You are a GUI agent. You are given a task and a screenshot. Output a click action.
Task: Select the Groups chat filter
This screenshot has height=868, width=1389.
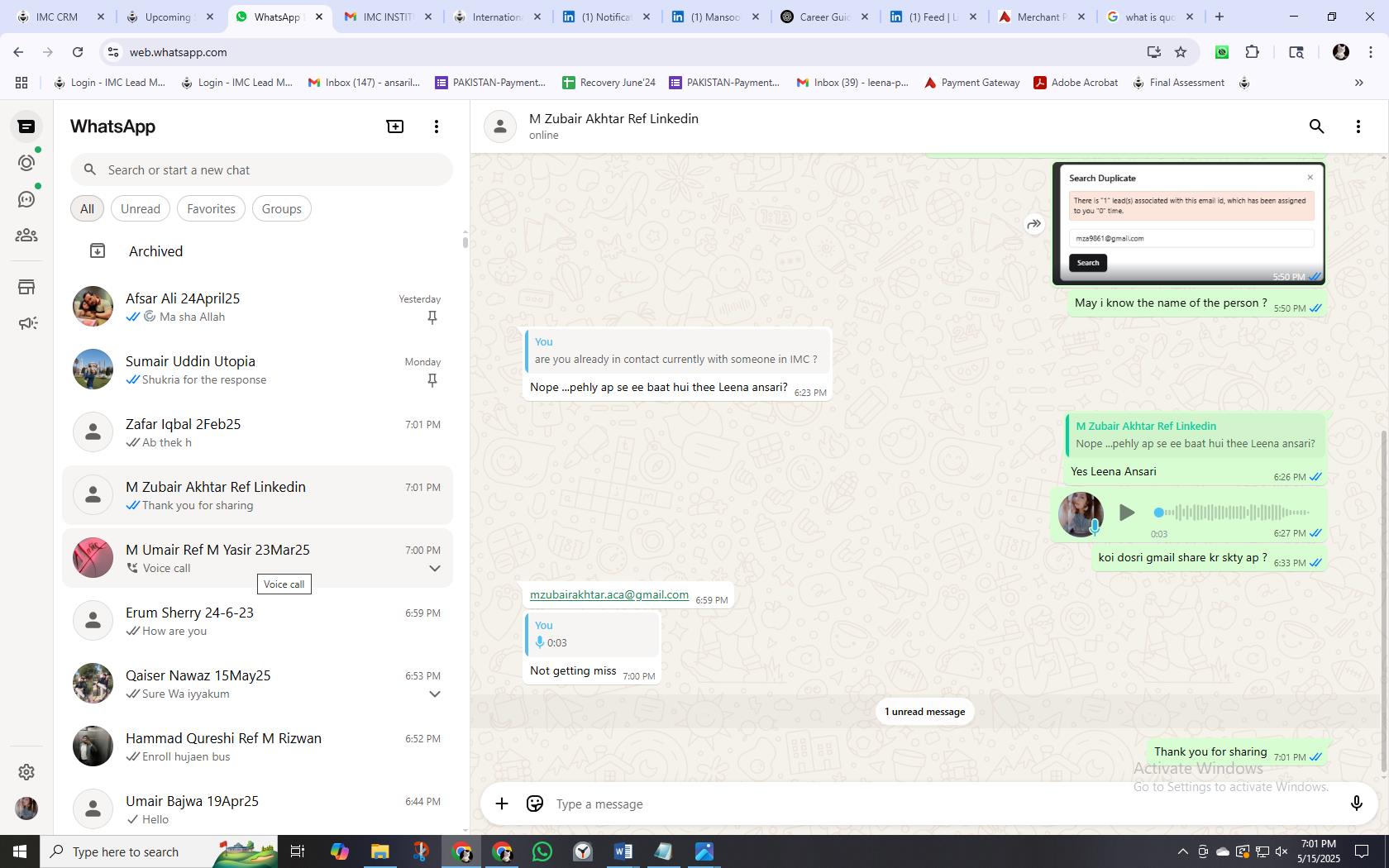[x=282, y=209]
